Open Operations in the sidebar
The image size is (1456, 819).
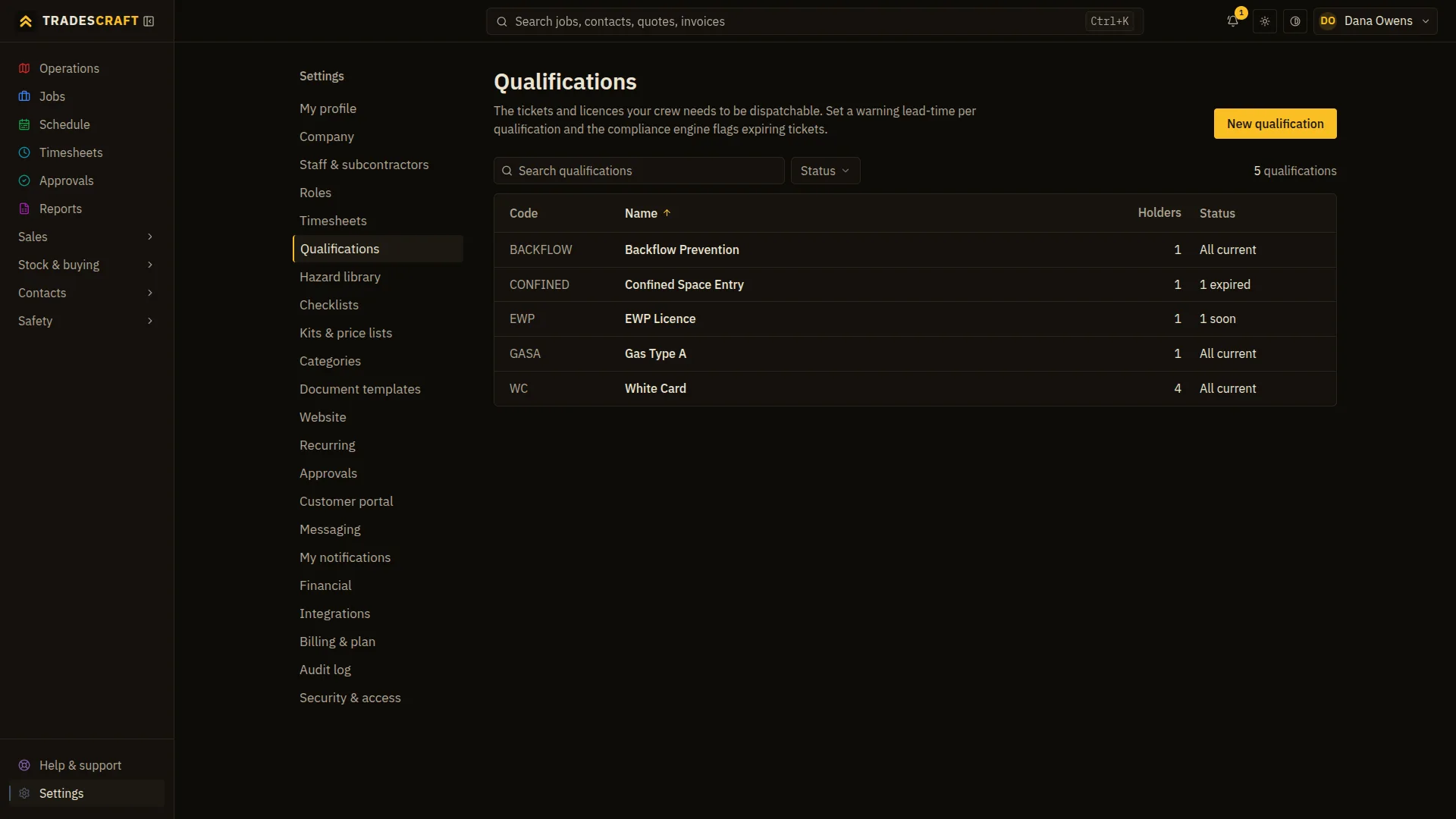[86, 68]
